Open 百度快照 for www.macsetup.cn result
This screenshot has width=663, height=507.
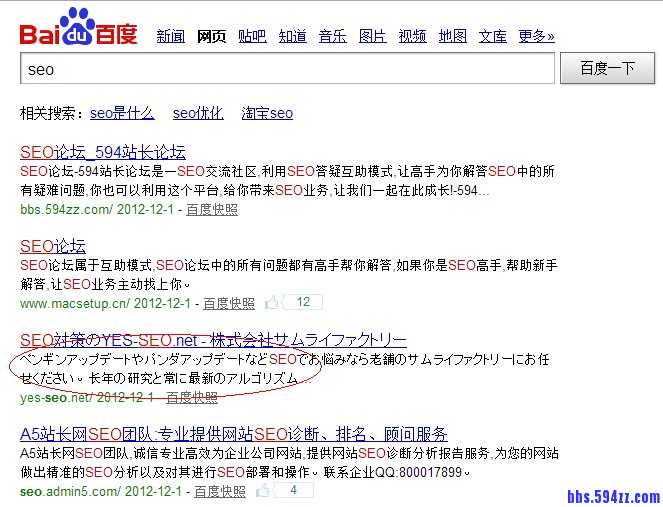pyautogui.click(x=229, y=303)
